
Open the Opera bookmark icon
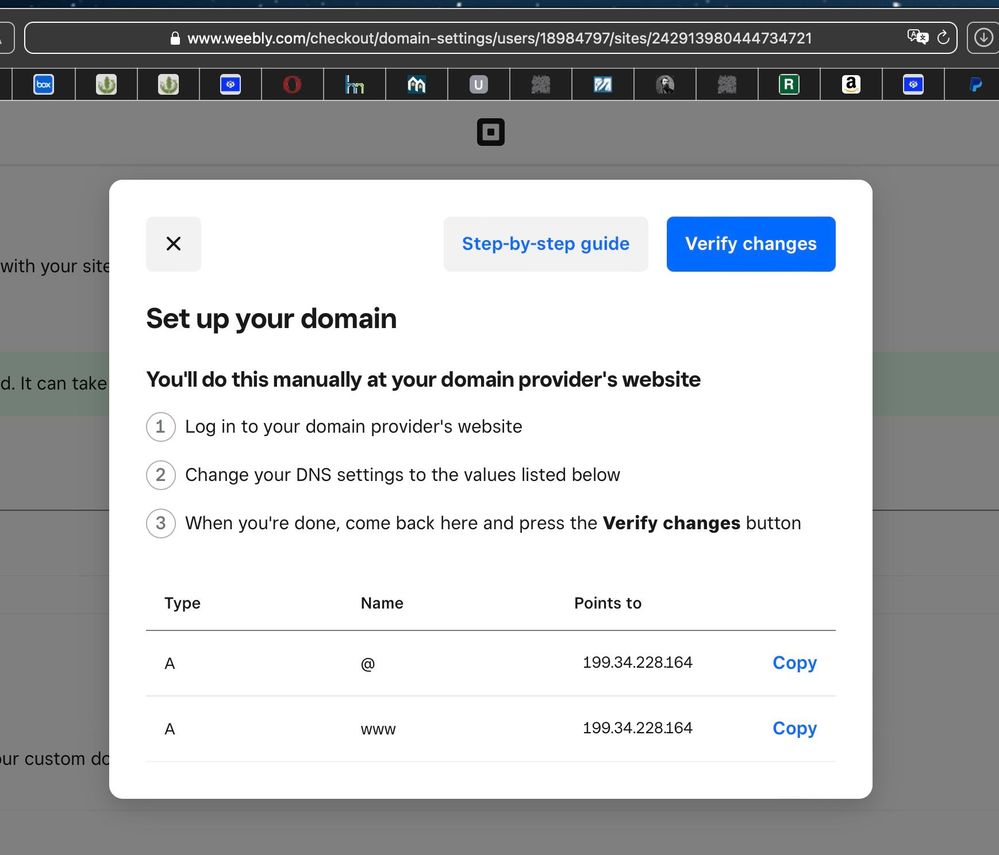pos(292,85)
